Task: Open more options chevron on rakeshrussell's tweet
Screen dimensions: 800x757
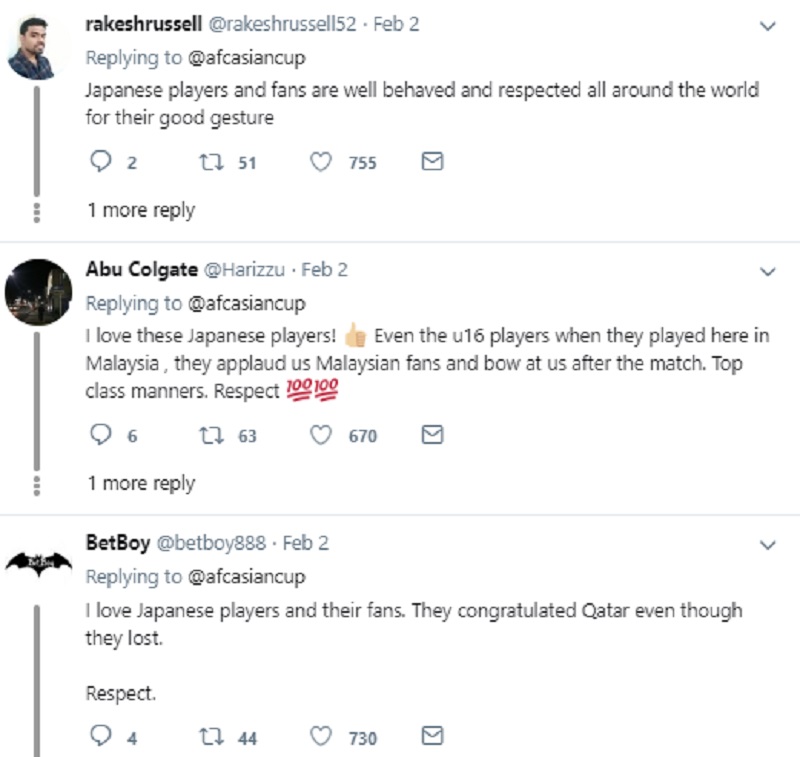Action: (767, 26)
